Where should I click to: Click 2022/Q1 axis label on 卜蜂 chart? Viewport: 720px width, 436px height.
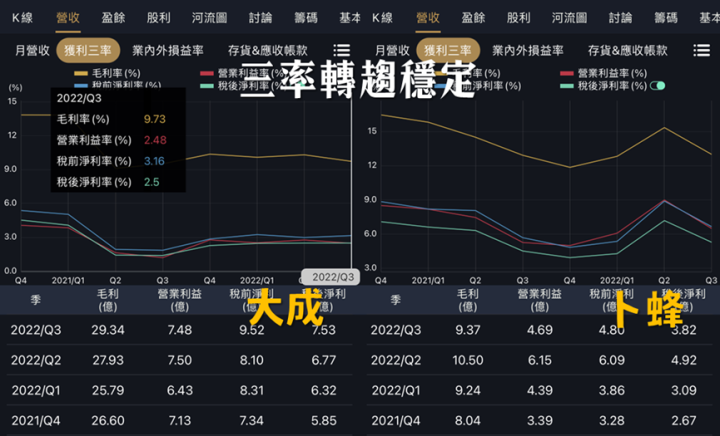click(x=617, y=280)
